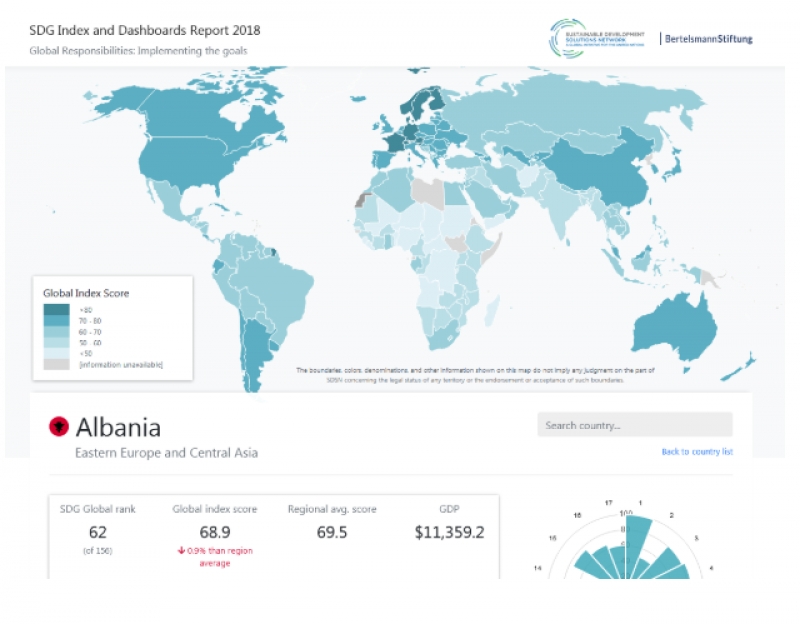
Task: Click the Regional avg. score value 69.5
Action: click(332, 532)
